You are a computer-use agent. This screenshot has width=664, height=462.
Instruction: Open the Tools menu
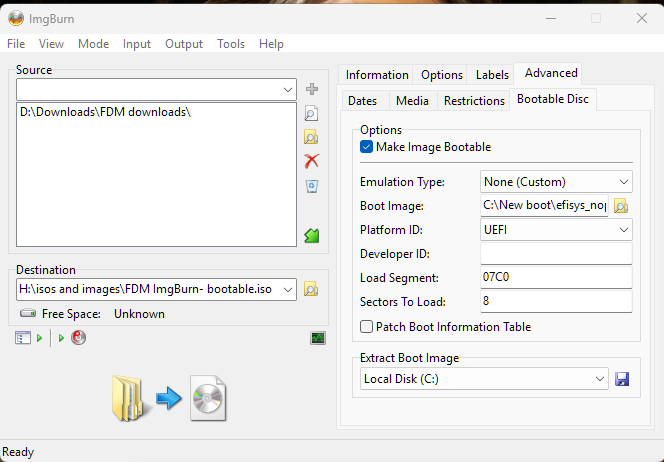point(231,44)
